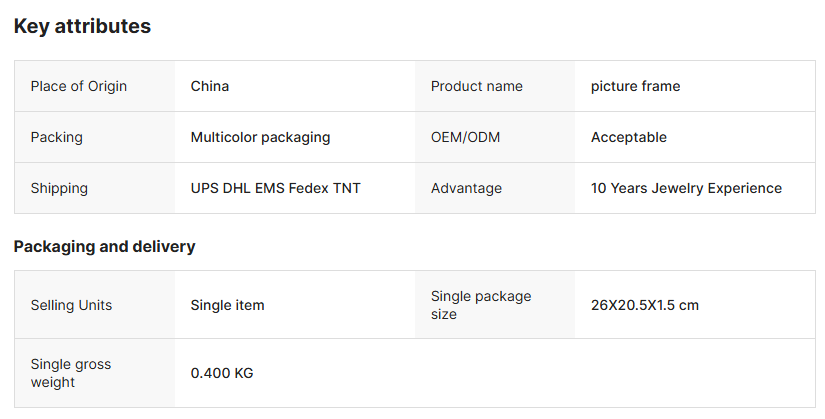The height and width of the screenshot is (419, 825).
Task: Click the Place of Origin label
Action: click(79, 86)
